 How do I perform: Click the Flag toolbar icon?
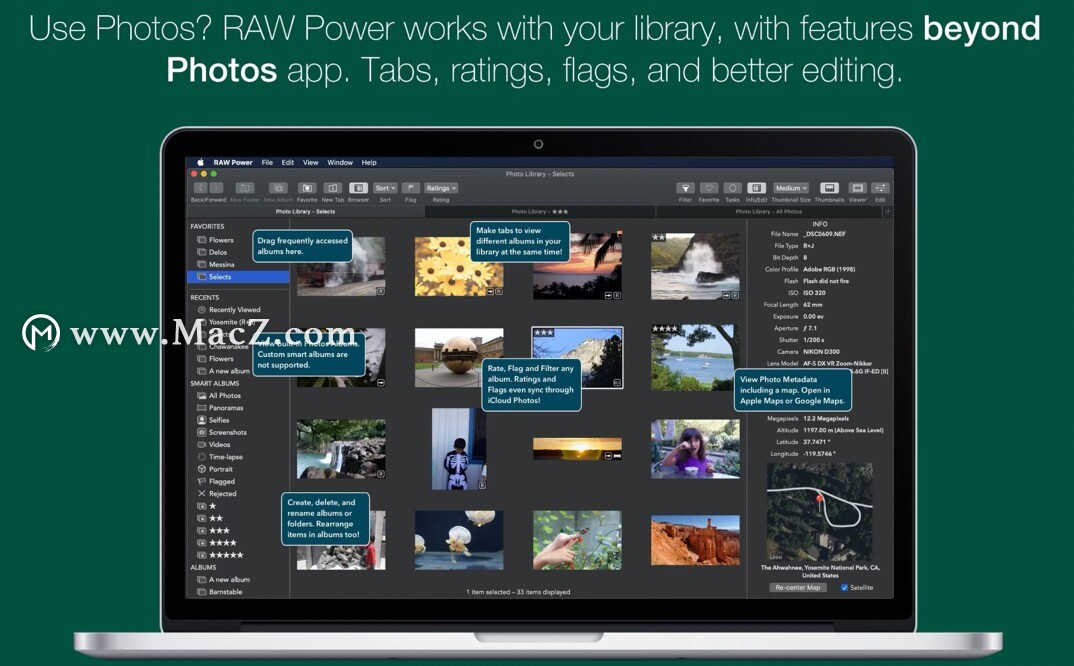[411, 188]
